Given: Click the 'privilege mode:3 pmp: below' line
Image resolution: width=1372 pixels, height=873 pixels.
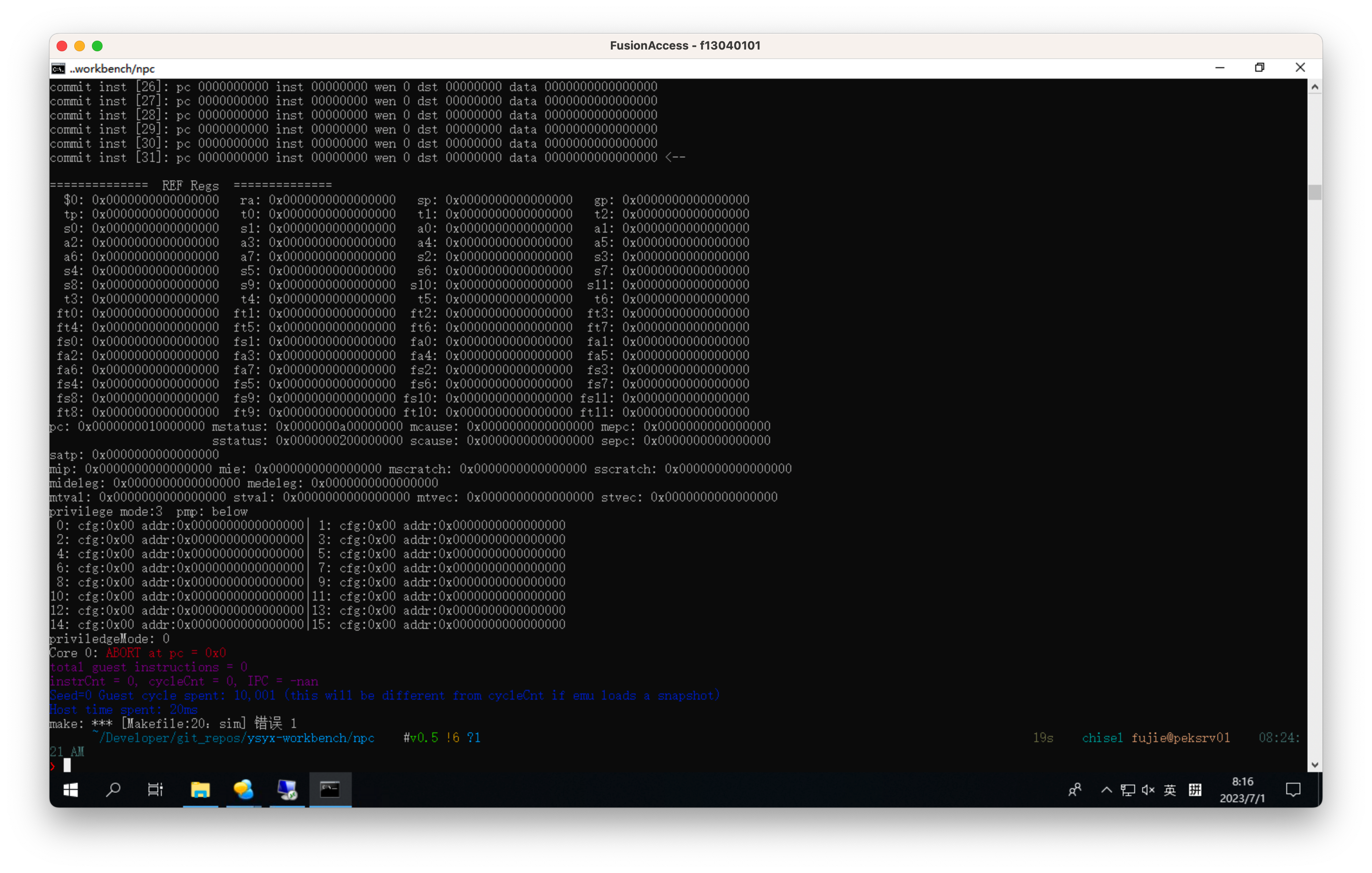Looking at the screenshot, I should (x=149, y=512).
